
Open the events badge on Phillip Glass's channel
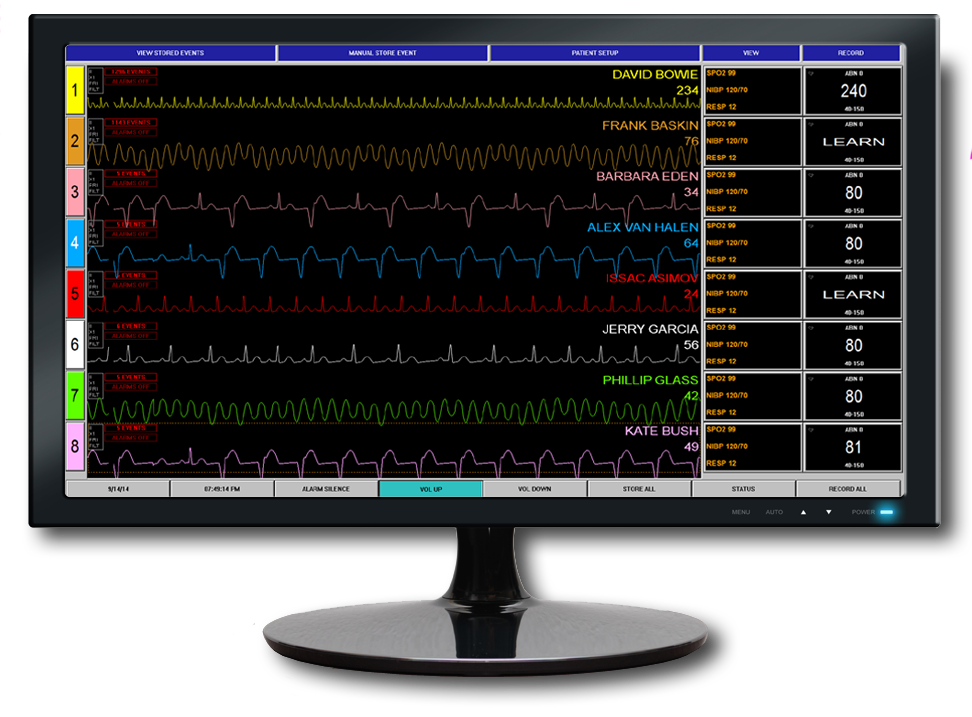(131, 377)
